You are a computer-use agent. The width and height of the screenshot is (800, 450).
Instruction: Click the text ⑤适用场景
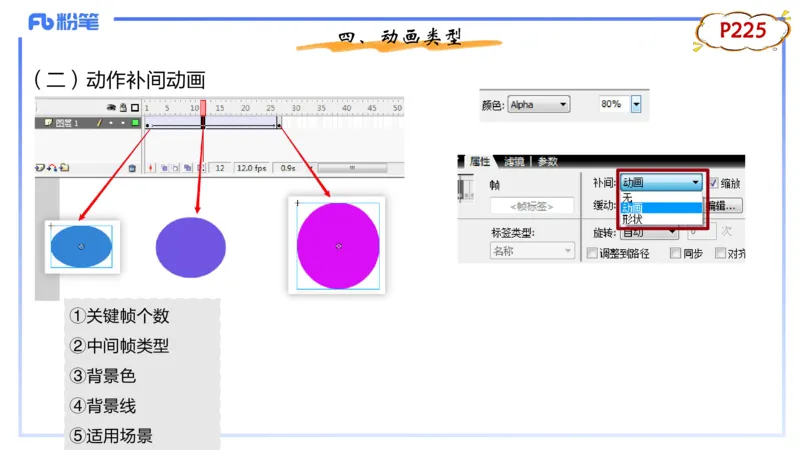click(111, 436)
